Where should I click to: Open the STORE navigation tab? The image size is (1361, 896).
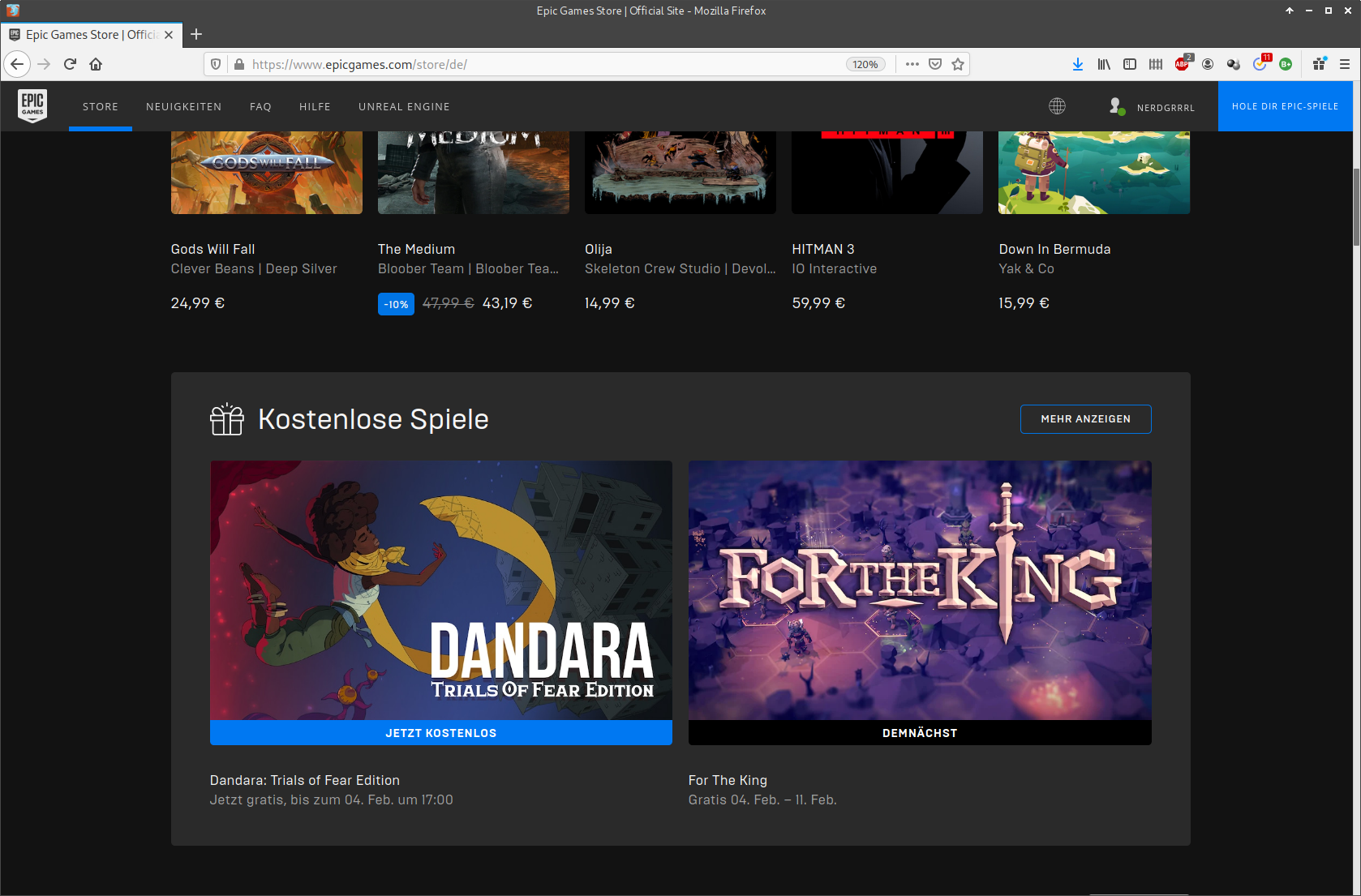point(101,106)
